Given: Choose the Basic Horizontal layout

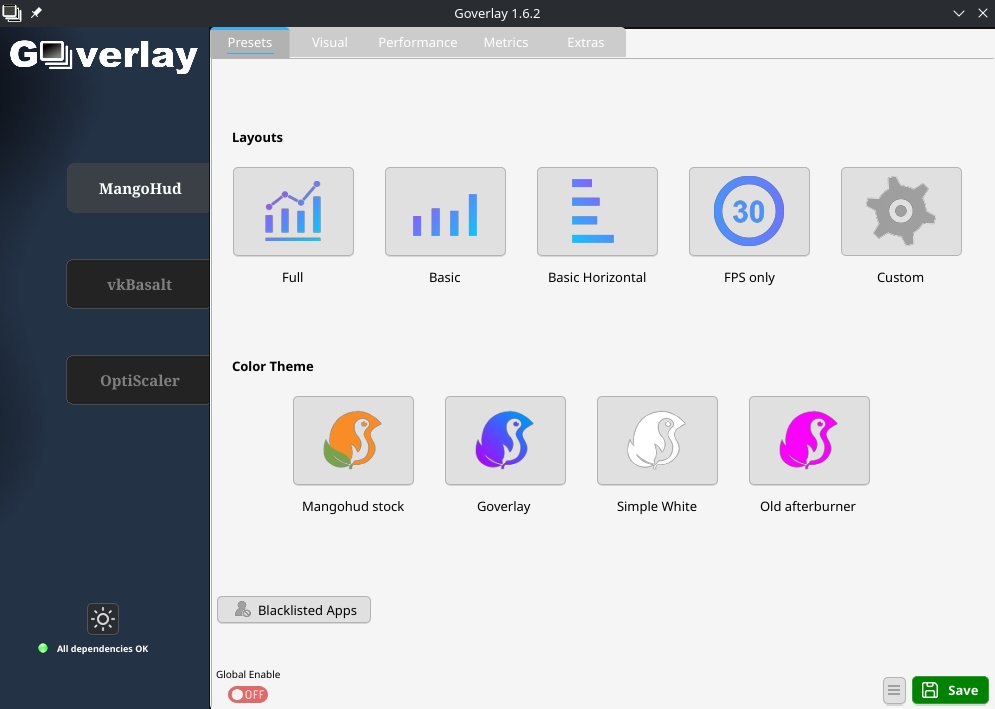Looking at the screenshot, I should 597,211.
